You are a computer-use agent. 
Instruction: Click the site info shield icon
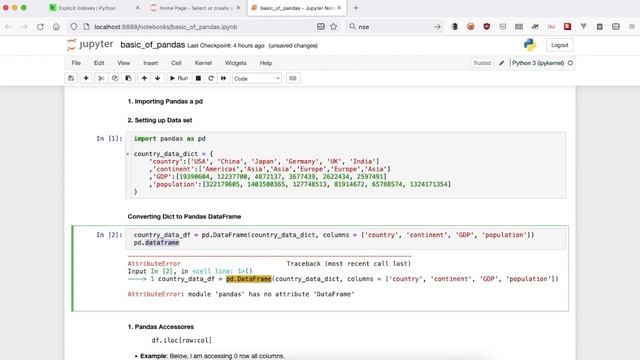73,27
